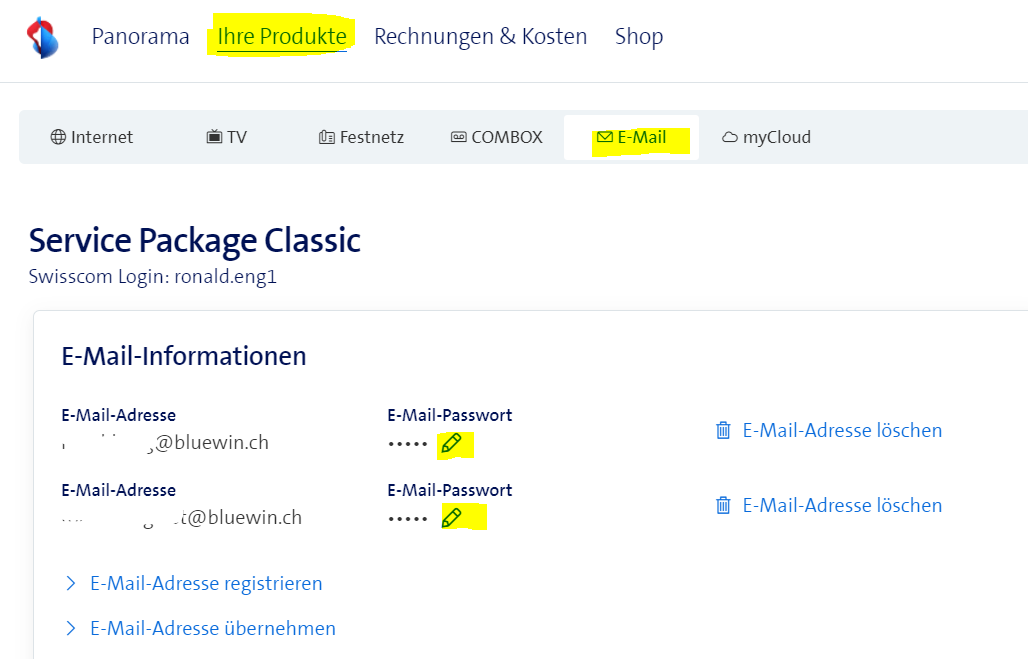
Task: Click first E-Mail-Adresse löschen link
Action: point(842,431)
